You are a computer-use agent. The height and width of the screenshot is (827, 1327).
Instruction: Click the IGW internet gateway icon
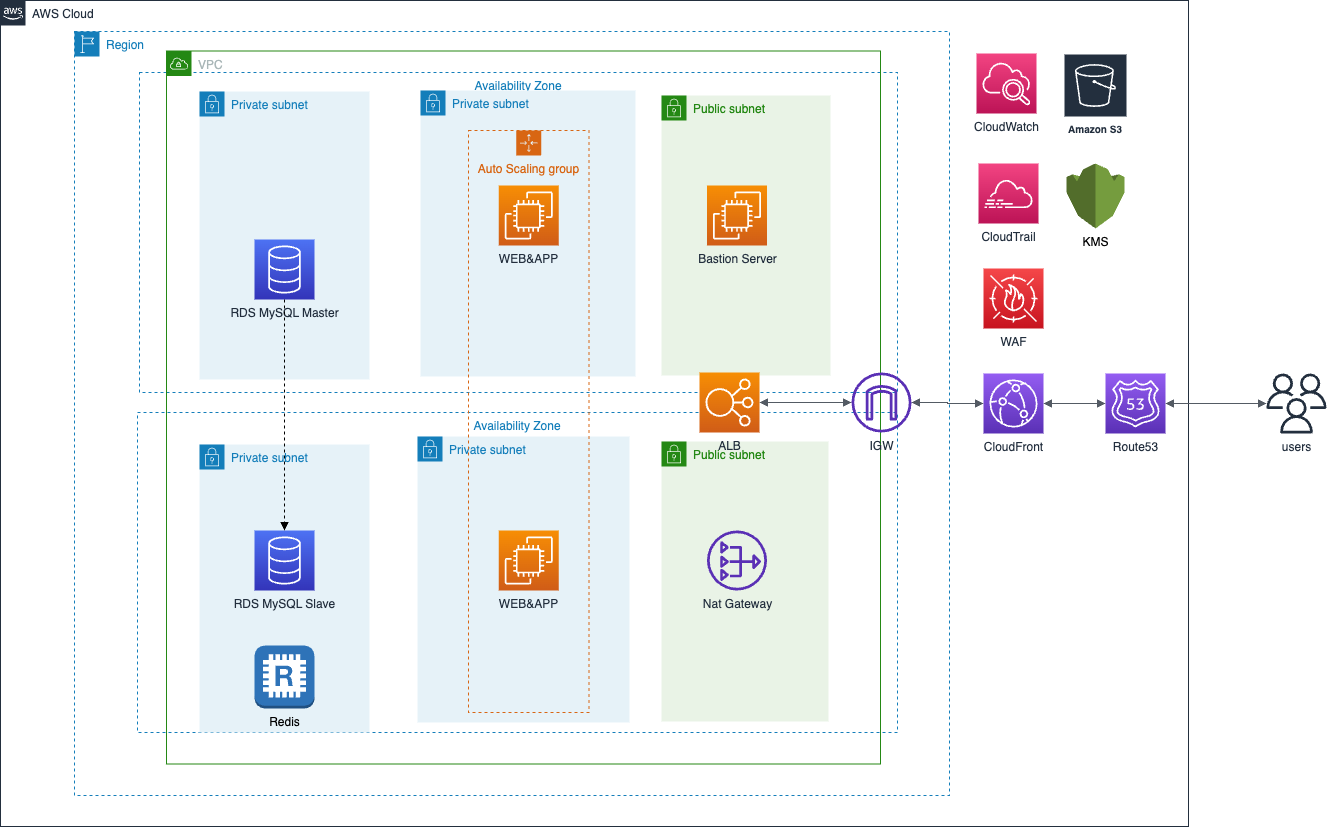881,403
